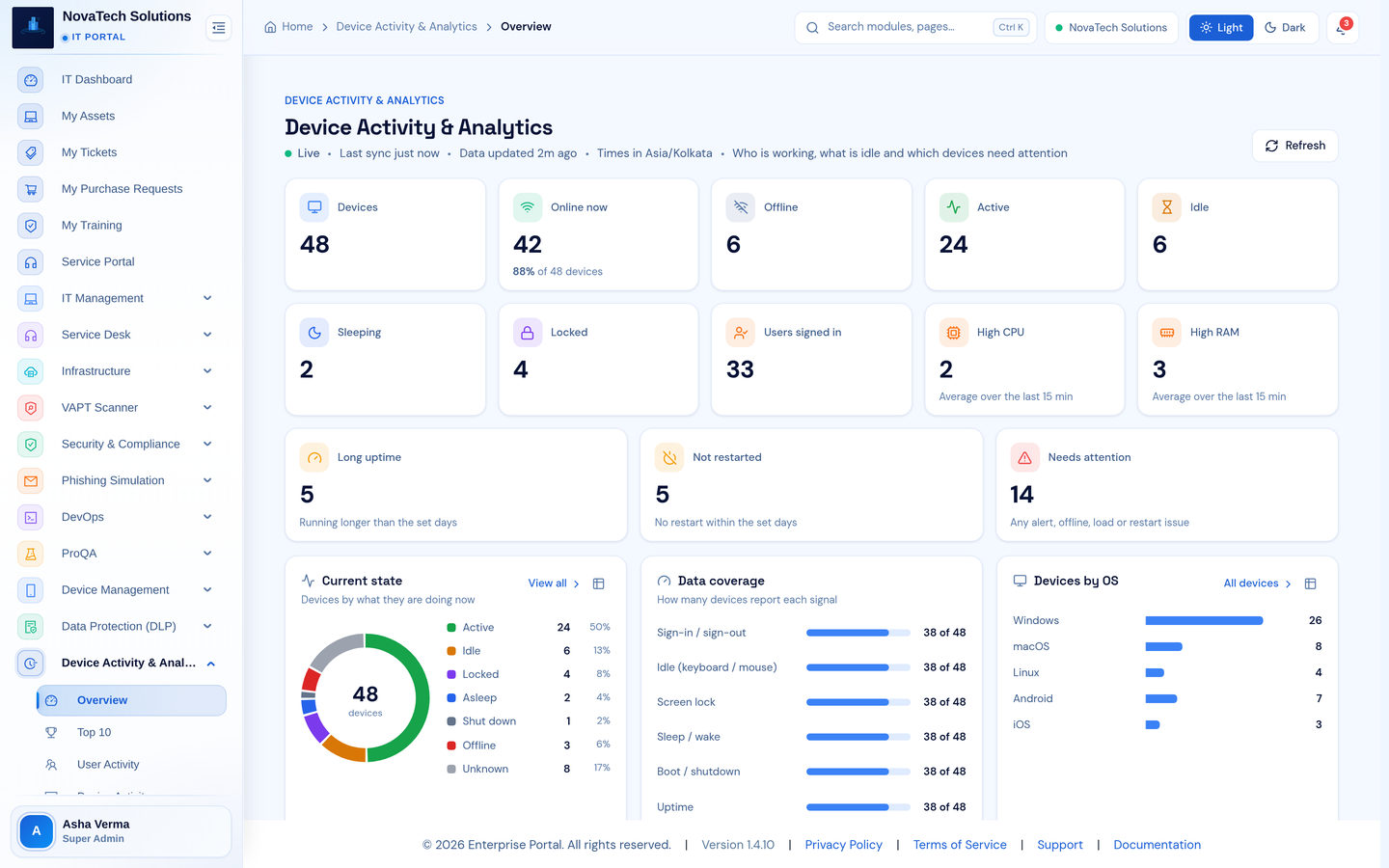Screen dimensions: 1389x868
Task: Open table view in Devices by OS card
Action: (x=1310, y=583)
